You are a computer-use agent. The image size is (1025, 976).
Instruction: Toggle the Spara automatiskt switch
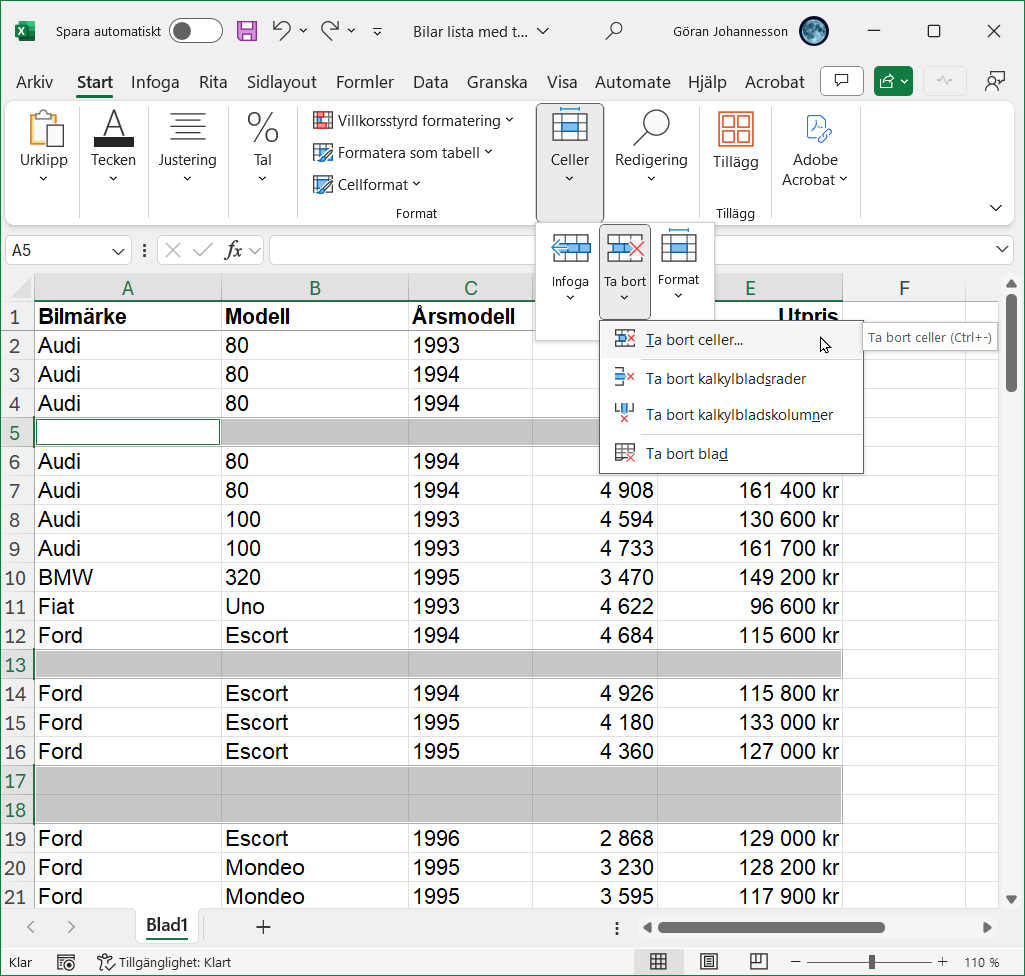pos(195,31)
